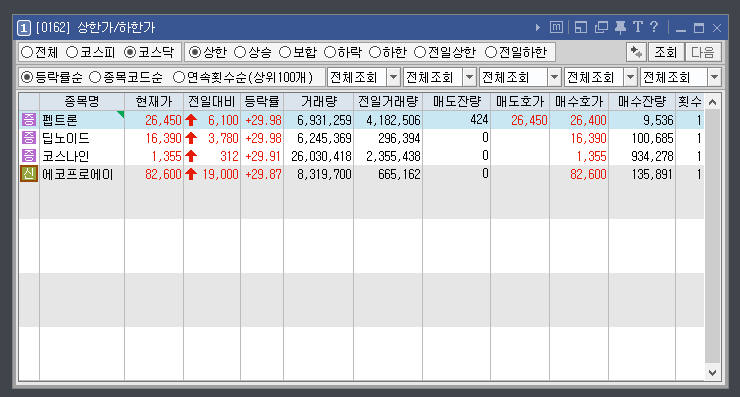This screenshot has width=740, height=397.
Task: Click the table scrollbar down arrow
Action: click(x=713, y=372)
